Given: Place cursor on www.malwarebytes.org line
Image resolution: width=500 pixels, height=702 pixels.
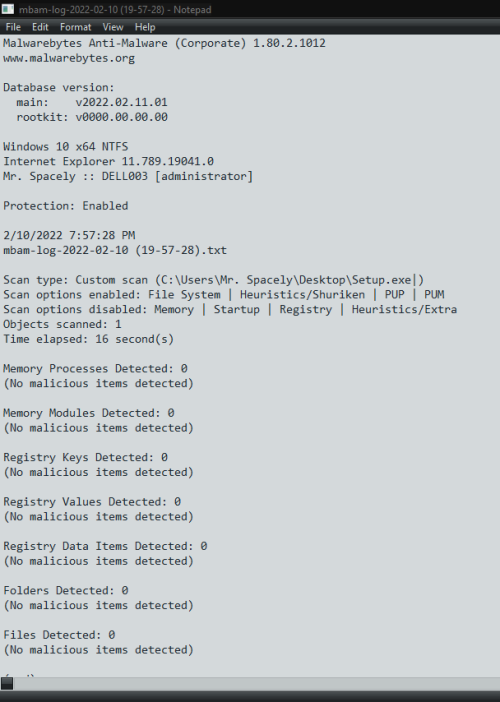Looking at the screenshot, I should tap(69, 58).
